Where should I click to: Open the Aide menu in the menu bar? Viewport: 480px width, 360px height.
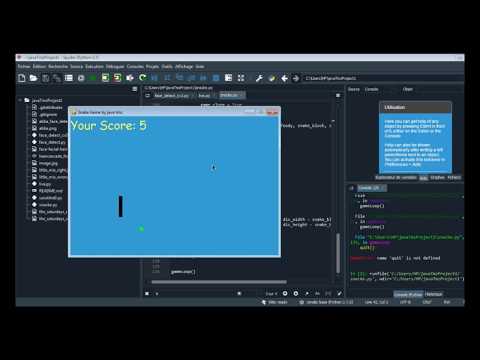pos(200,67)
